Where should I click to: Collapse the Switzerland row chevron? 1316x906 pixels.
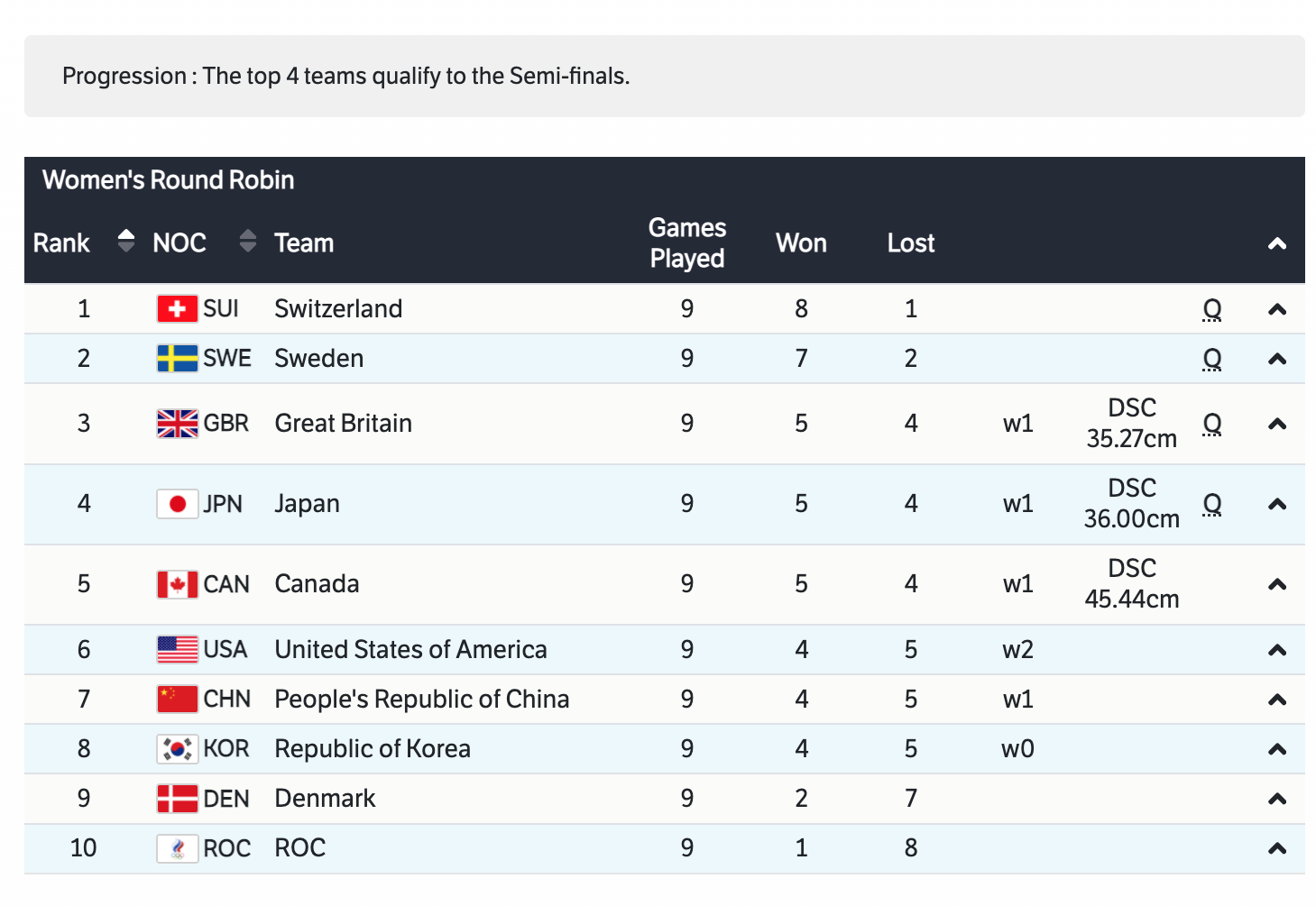tap(1276, 310)
